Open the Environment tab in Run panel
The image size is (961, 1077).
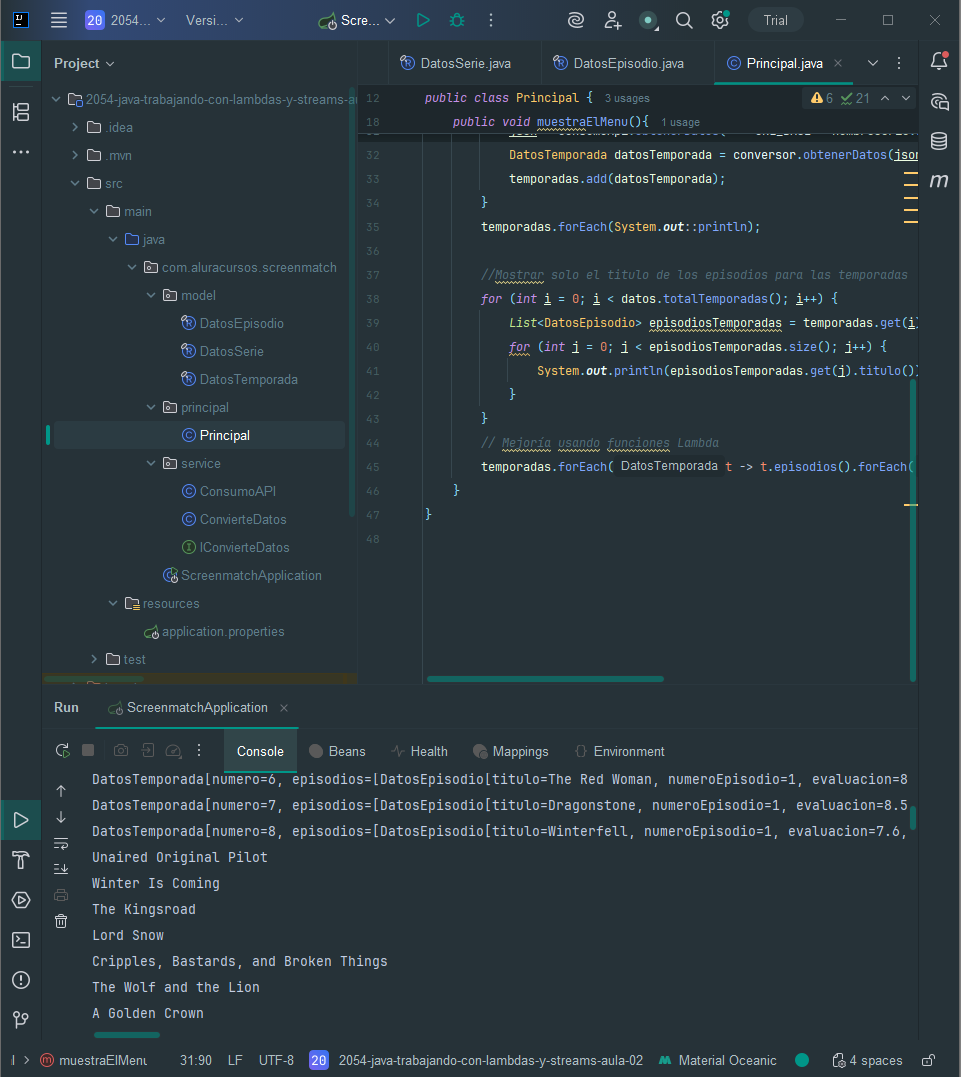coord(620,751)
